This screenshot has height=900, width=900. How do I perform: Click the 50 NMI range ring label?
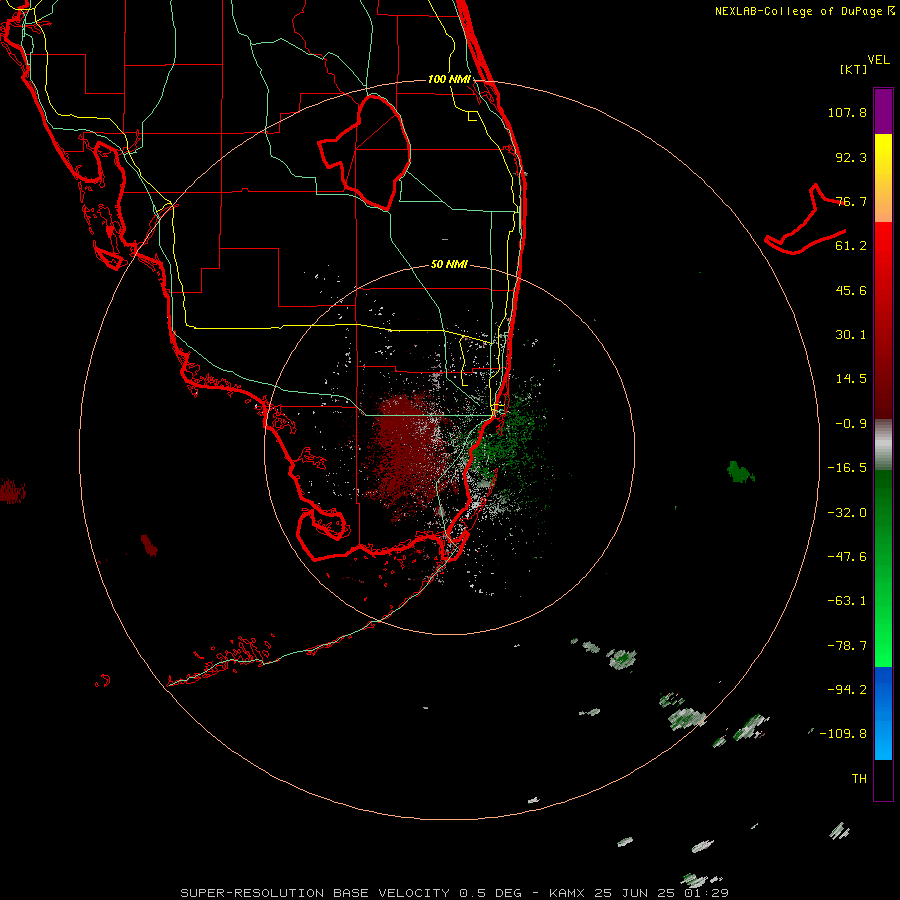coord(449,265)
